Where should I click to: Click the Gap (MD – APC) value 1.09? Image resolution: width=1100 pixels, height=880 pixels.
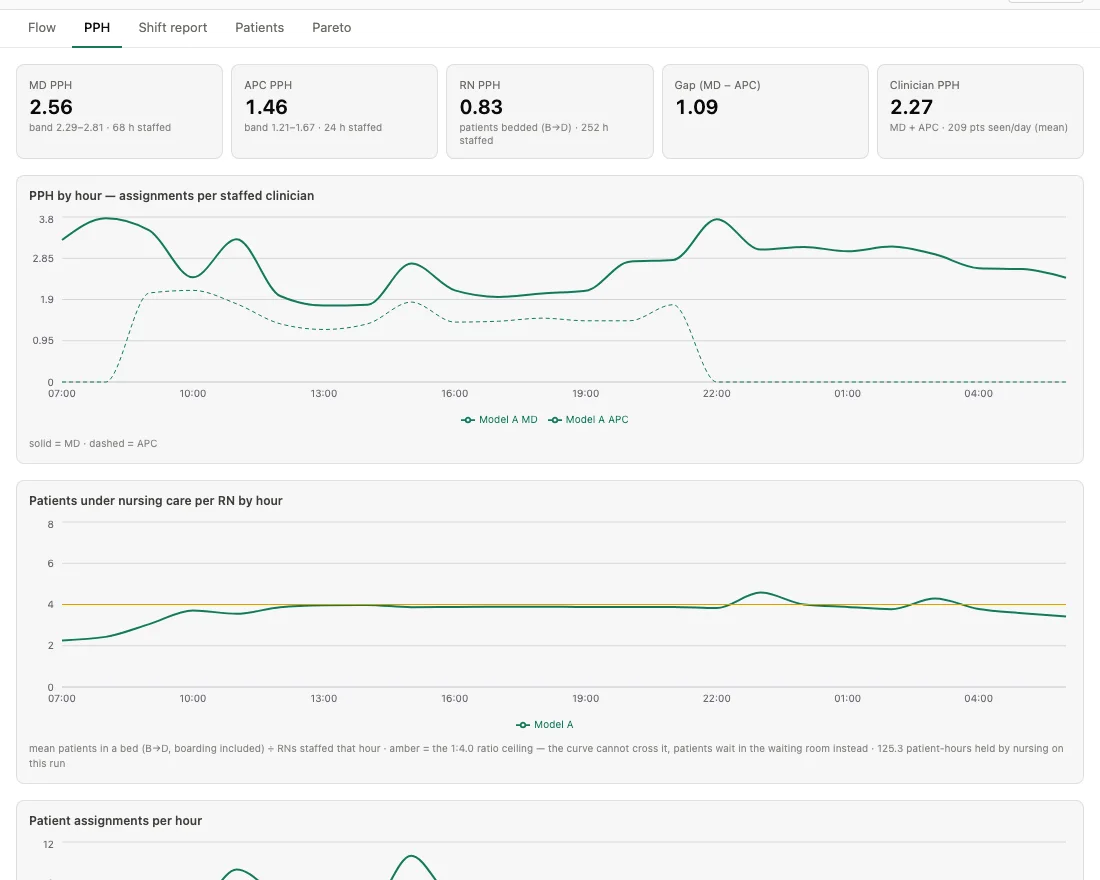(x=697, y=107)
